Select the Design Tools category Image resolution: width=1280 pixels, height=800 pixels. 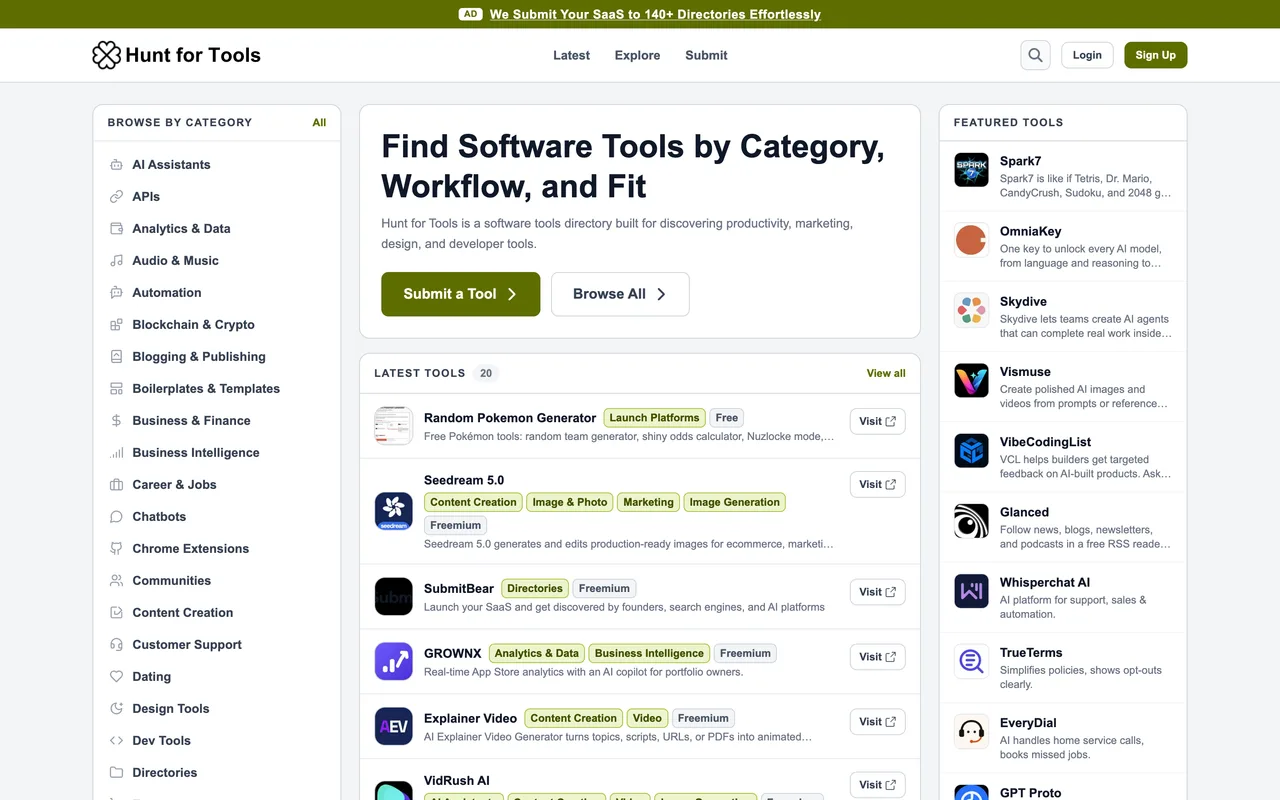(217, 708)
